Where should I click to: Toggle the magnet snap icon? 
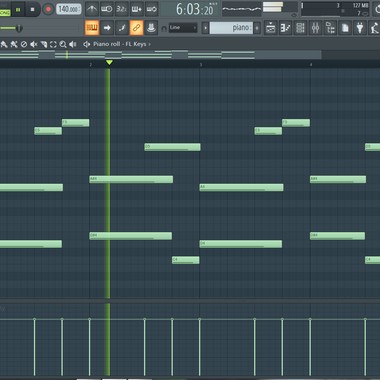(164, 29)
